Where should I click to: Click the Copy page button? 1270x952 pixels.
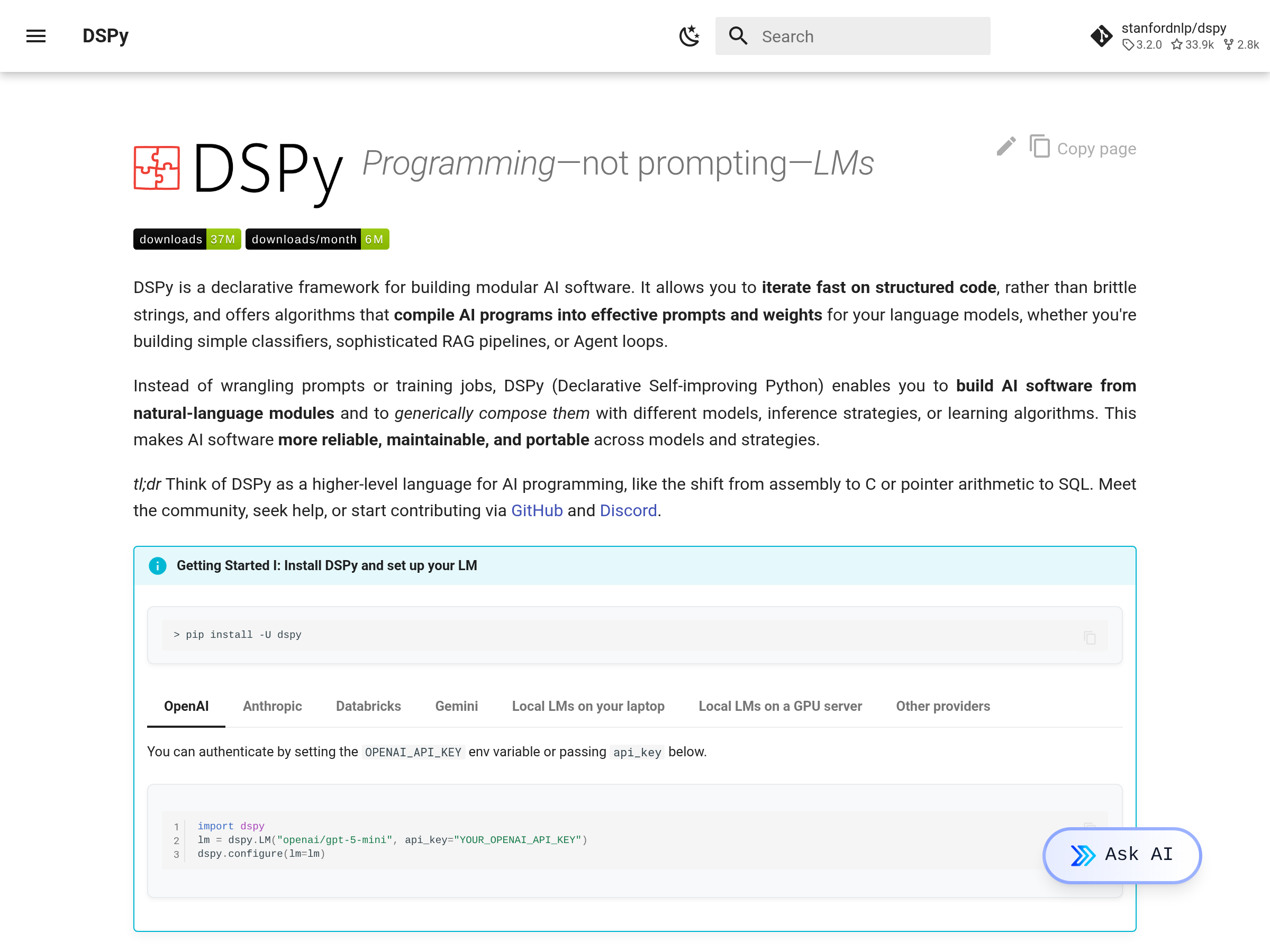click(x=1083, y=148)
